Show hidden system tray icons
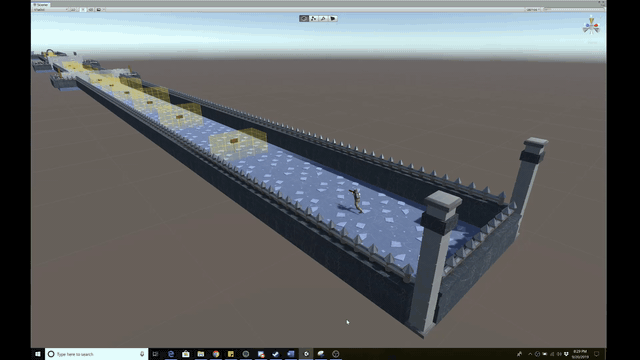The height and width of the screenshot is (360, 640). point(530,354)
